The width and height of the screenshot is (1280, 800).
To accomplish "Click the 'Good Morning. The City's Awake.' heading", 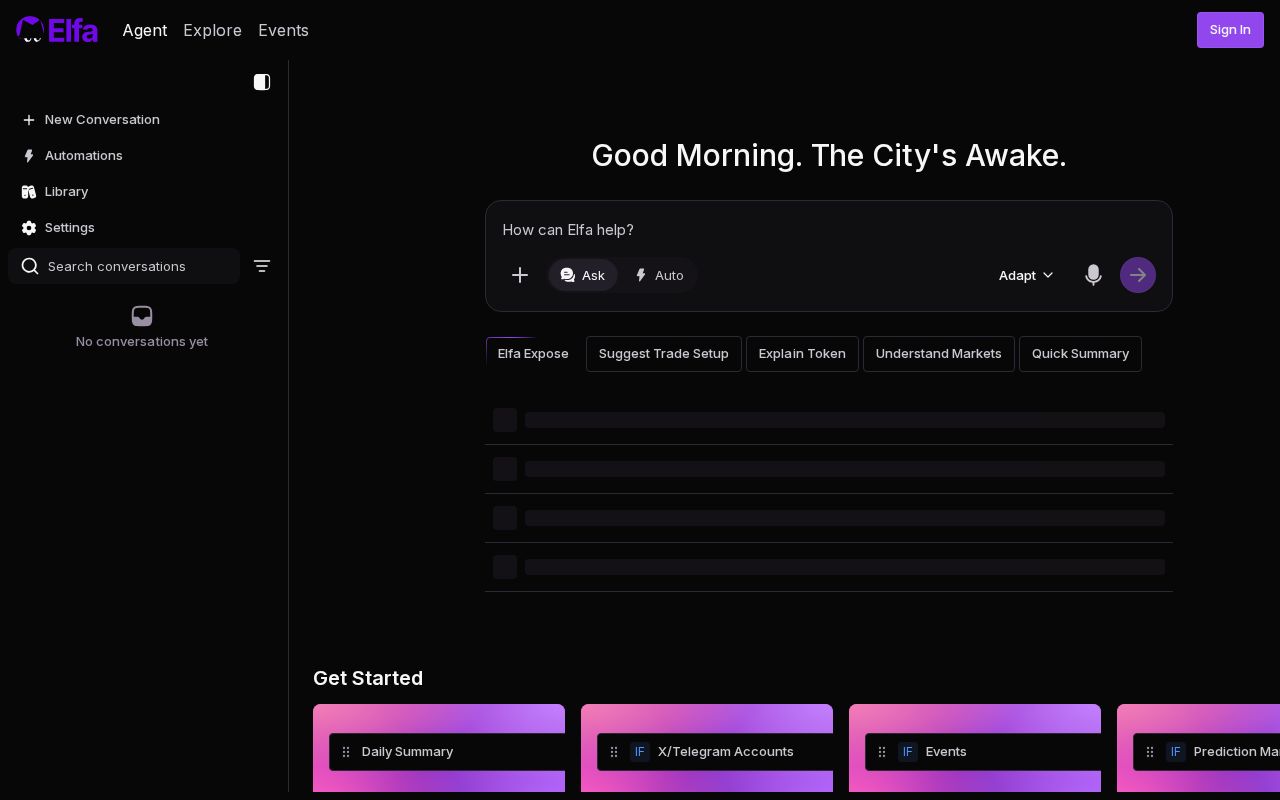I will point(829,156).
